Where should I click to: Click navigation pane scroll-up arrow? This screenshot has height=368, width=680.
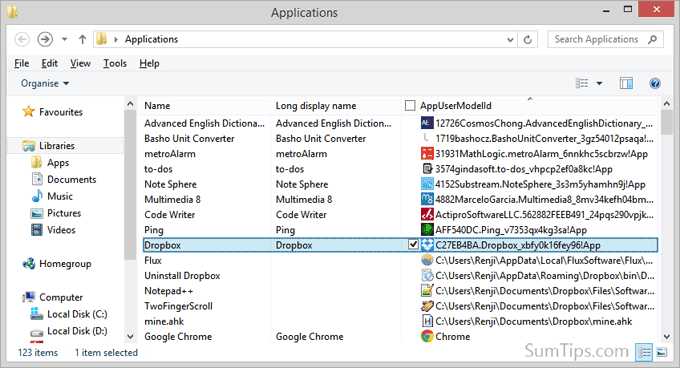coord(130,104)
